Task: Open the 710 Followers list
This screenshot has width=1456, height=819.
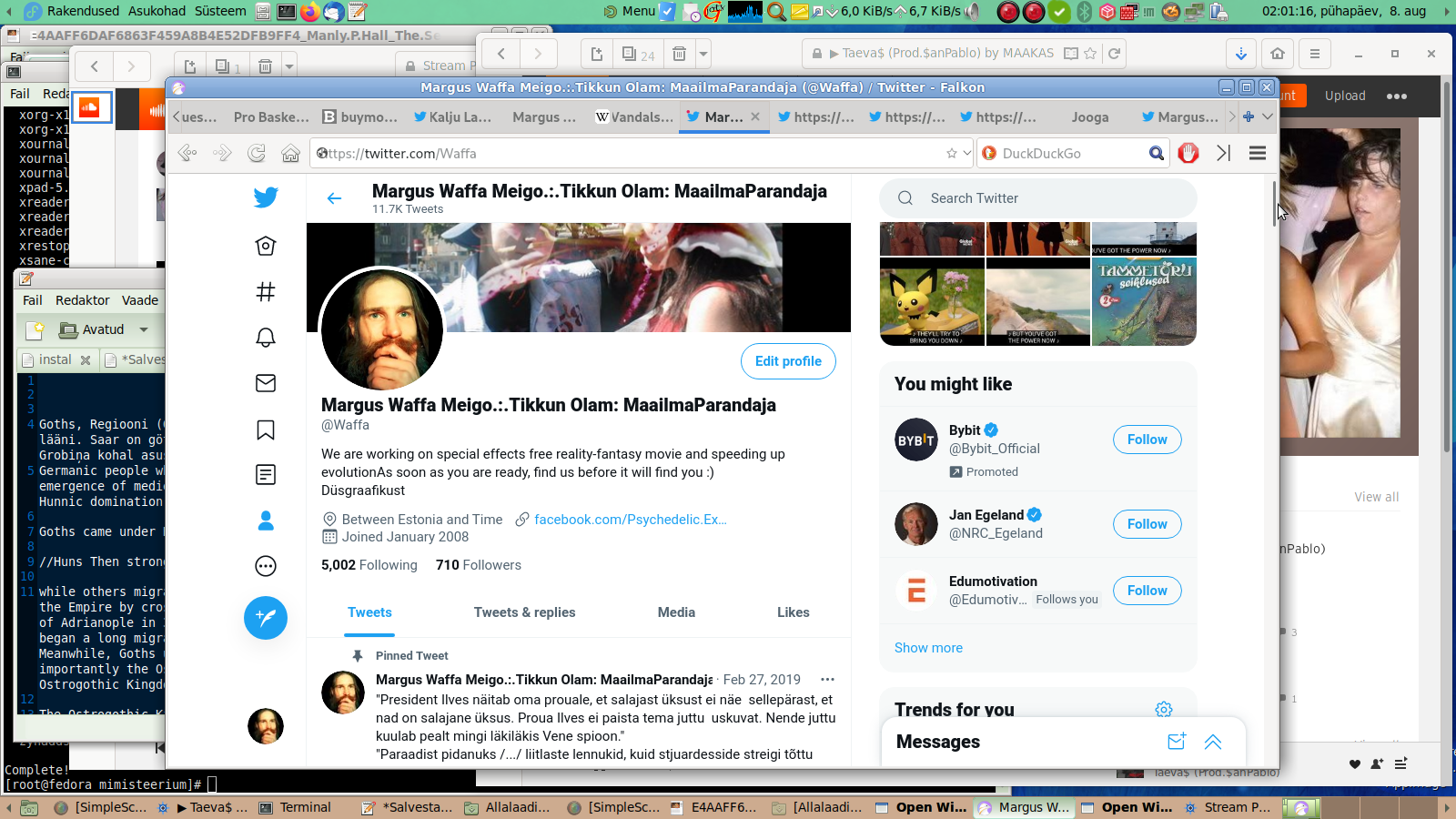Action: pos(479,565)
